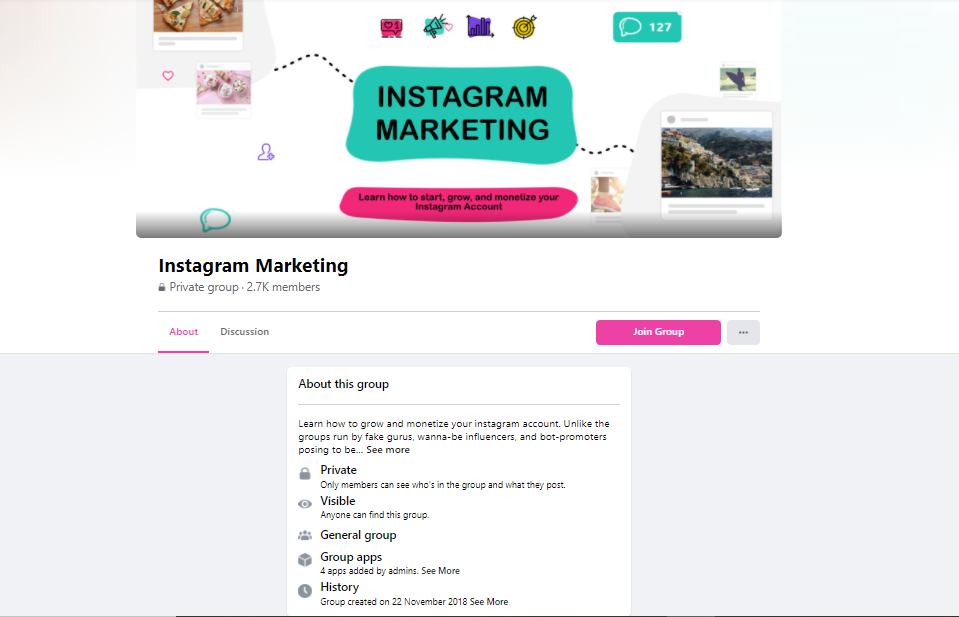This screenshot has width=959, height=617.
Task: Open the three-dots more options menu
Action: pyautogui.click(x=743, y=333)
